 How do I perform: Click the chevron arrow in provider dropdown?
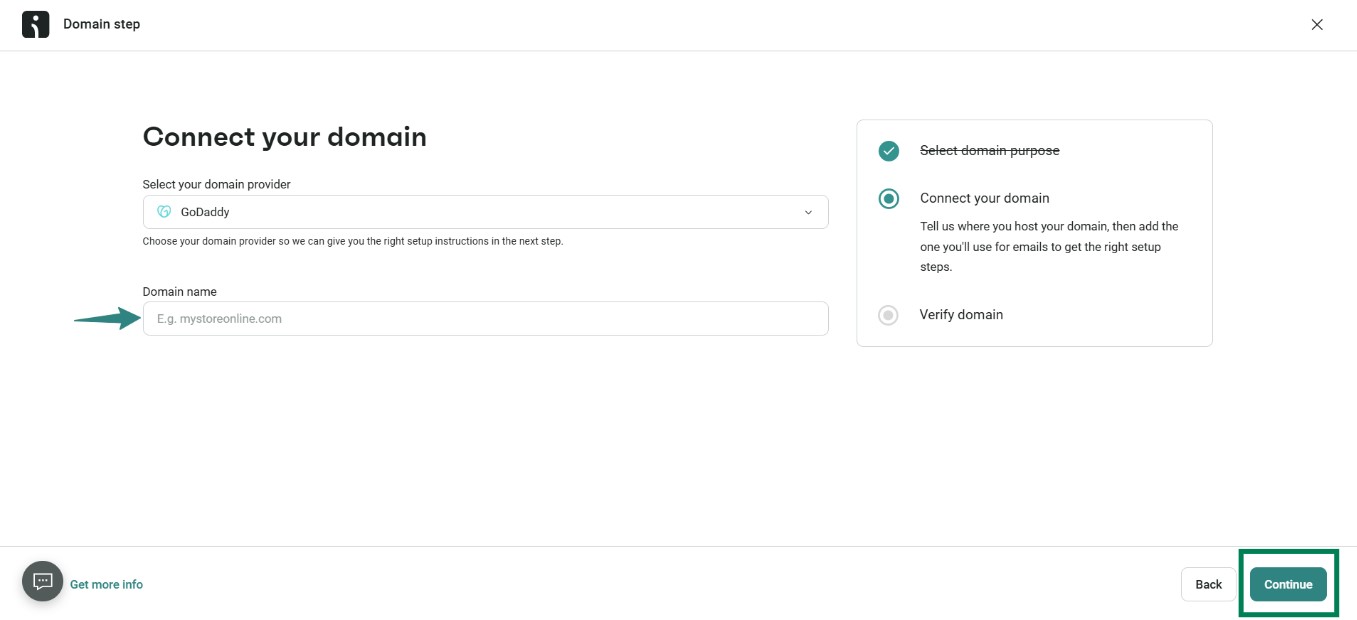point(808,212)
